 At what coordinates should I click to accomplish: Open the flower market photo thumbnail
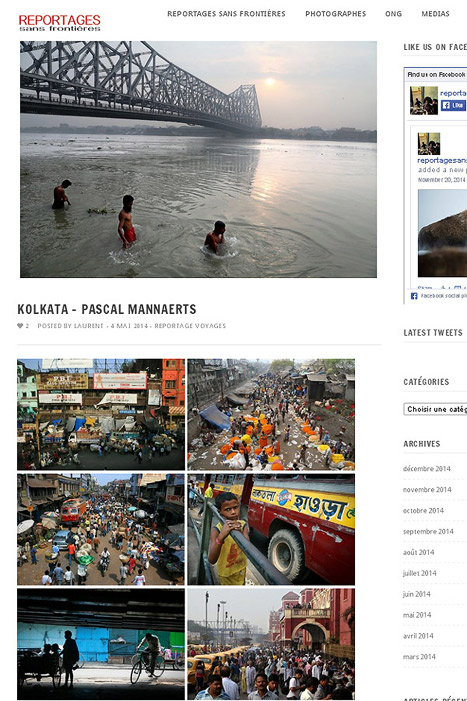point(271,414)
